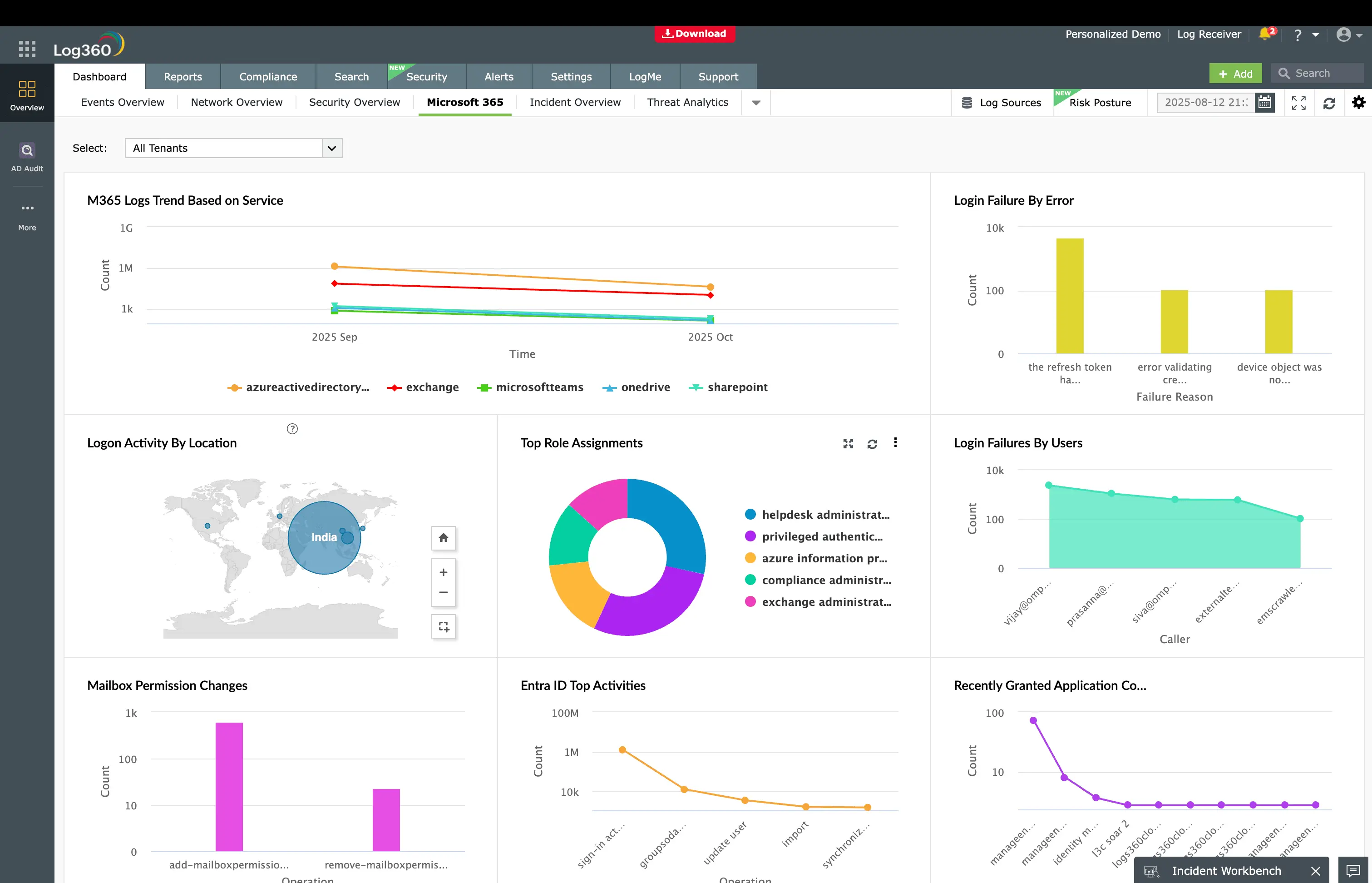This screenshot has height=883, width=1372.
Task: Open the Threat Analytics overview tab
Action: [x=687, y=102]
